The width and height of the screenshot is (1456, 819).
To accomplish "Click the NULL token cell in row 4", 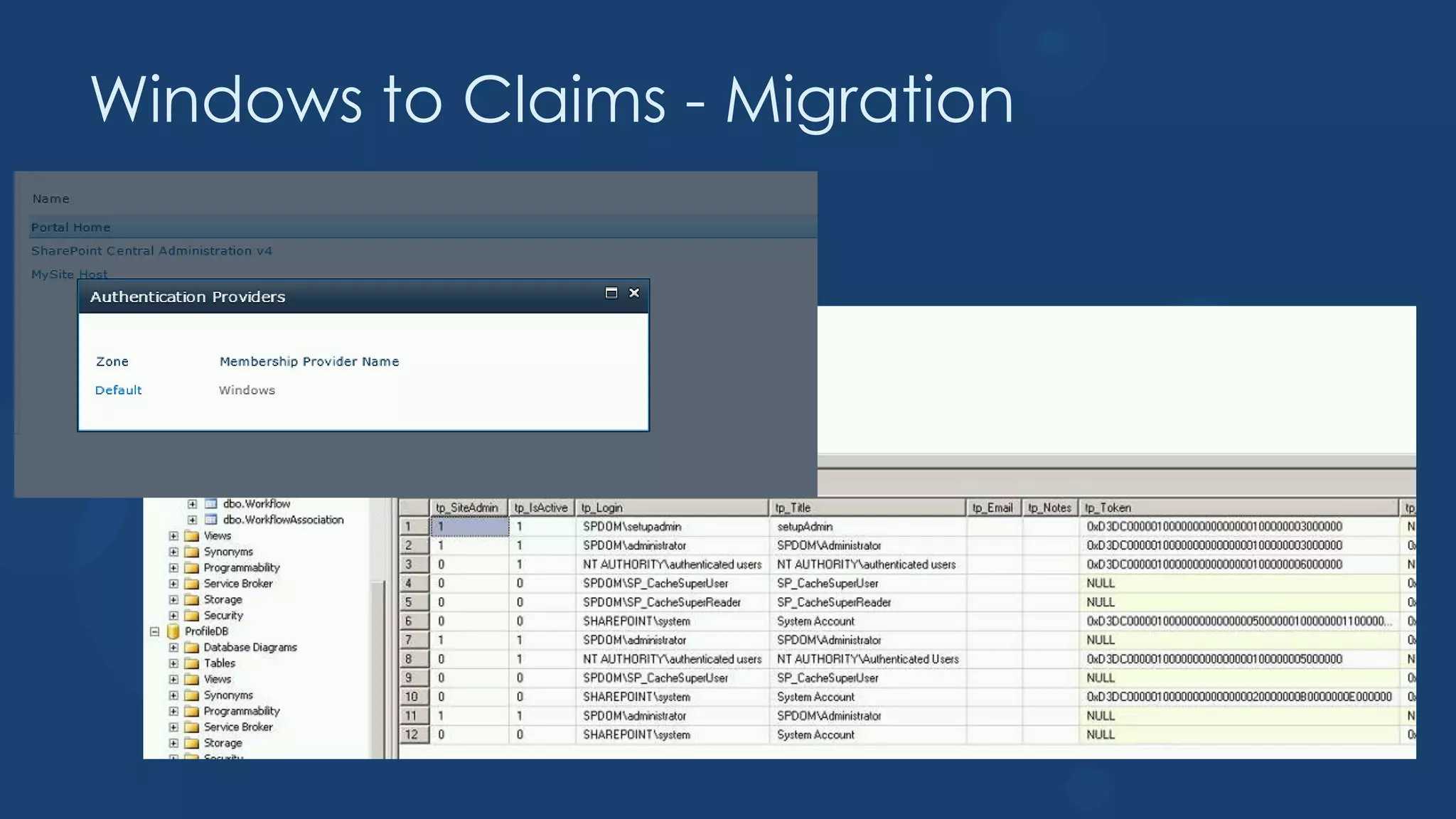I will coord(1238,584).
